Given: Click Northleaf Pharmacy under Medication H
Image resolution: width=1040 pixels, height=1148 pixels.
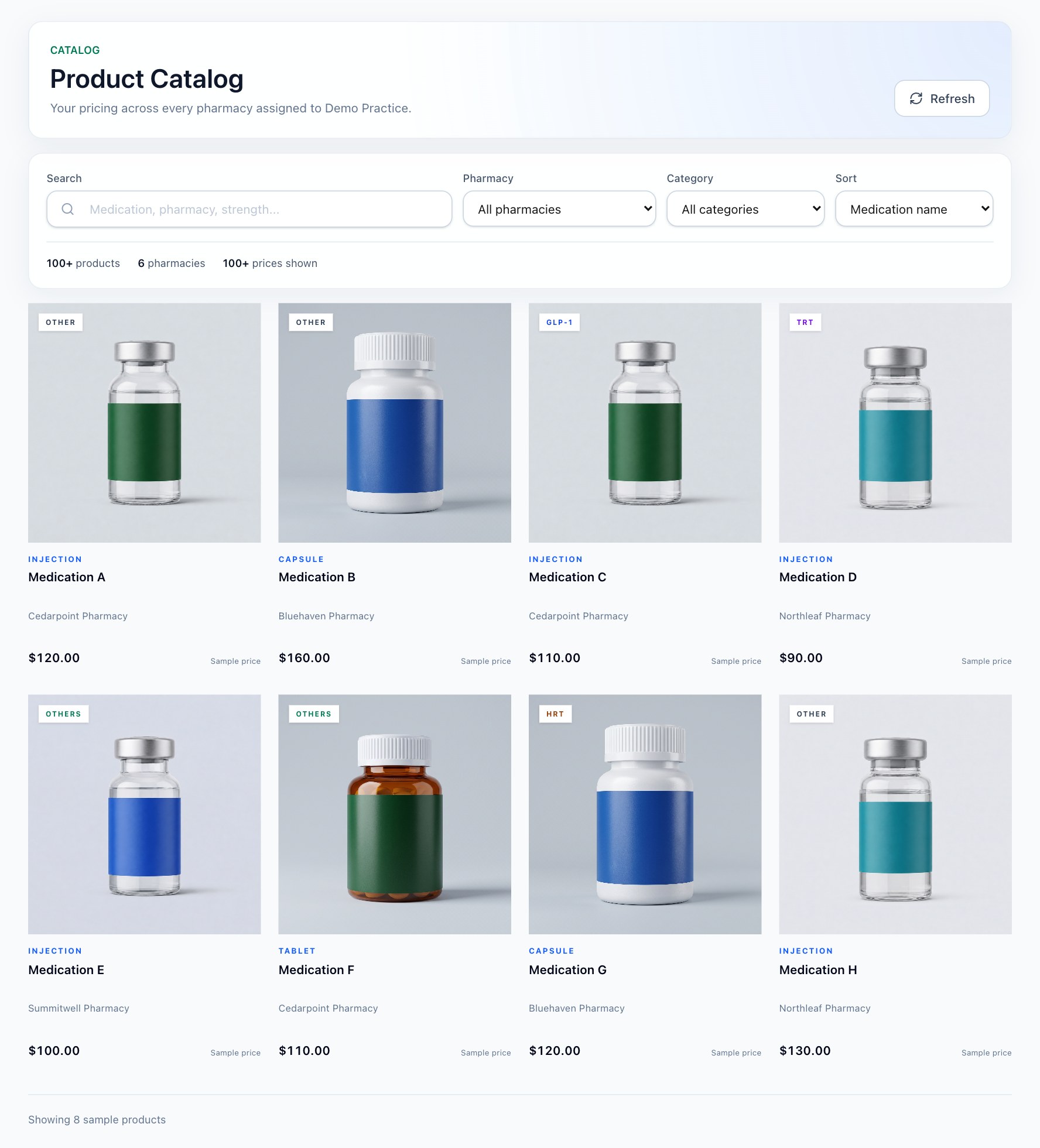Looking at the screenshot, I should pos(825,1008).
